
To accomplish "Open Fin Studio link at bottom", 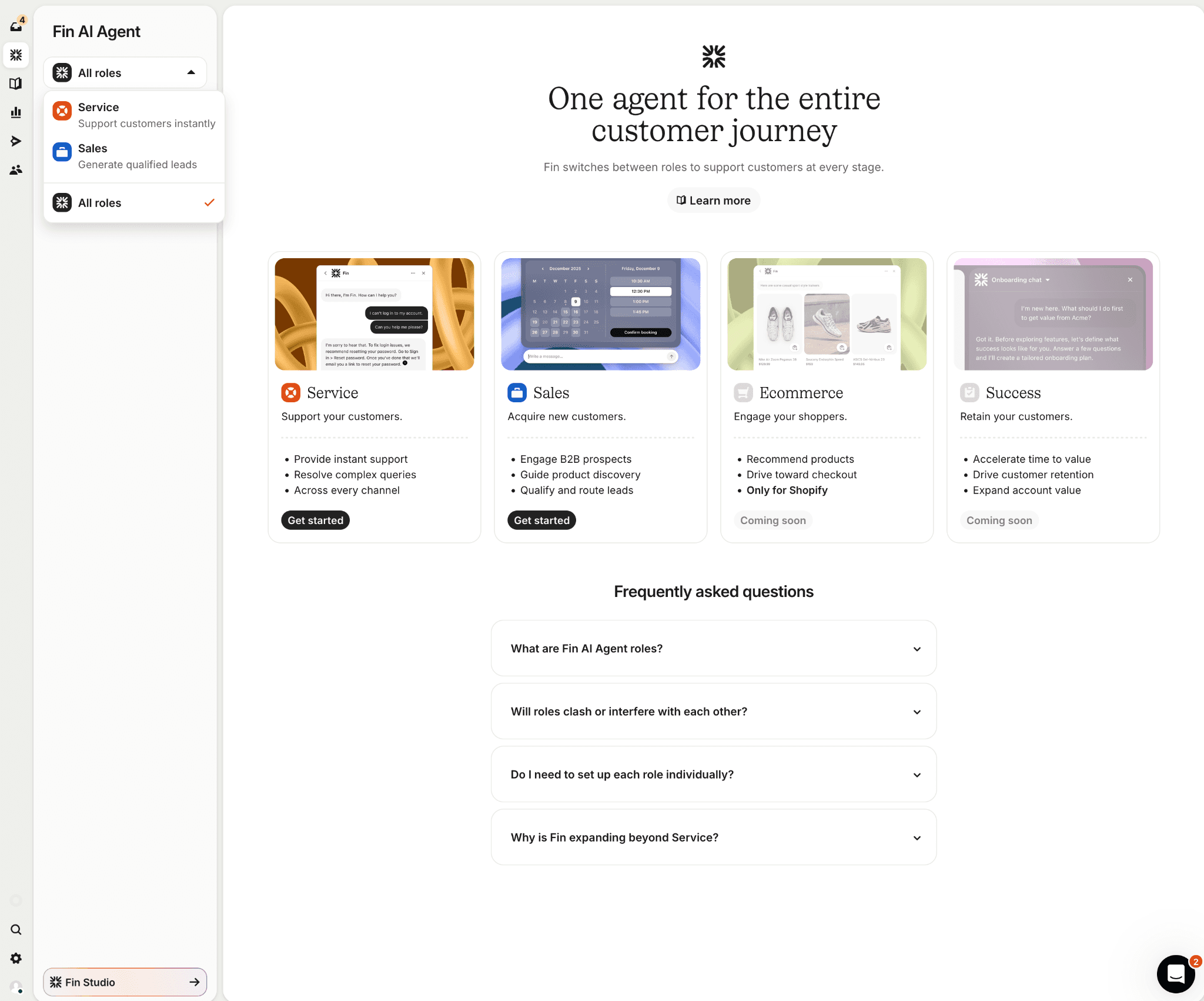I will (x=125, y=982).
